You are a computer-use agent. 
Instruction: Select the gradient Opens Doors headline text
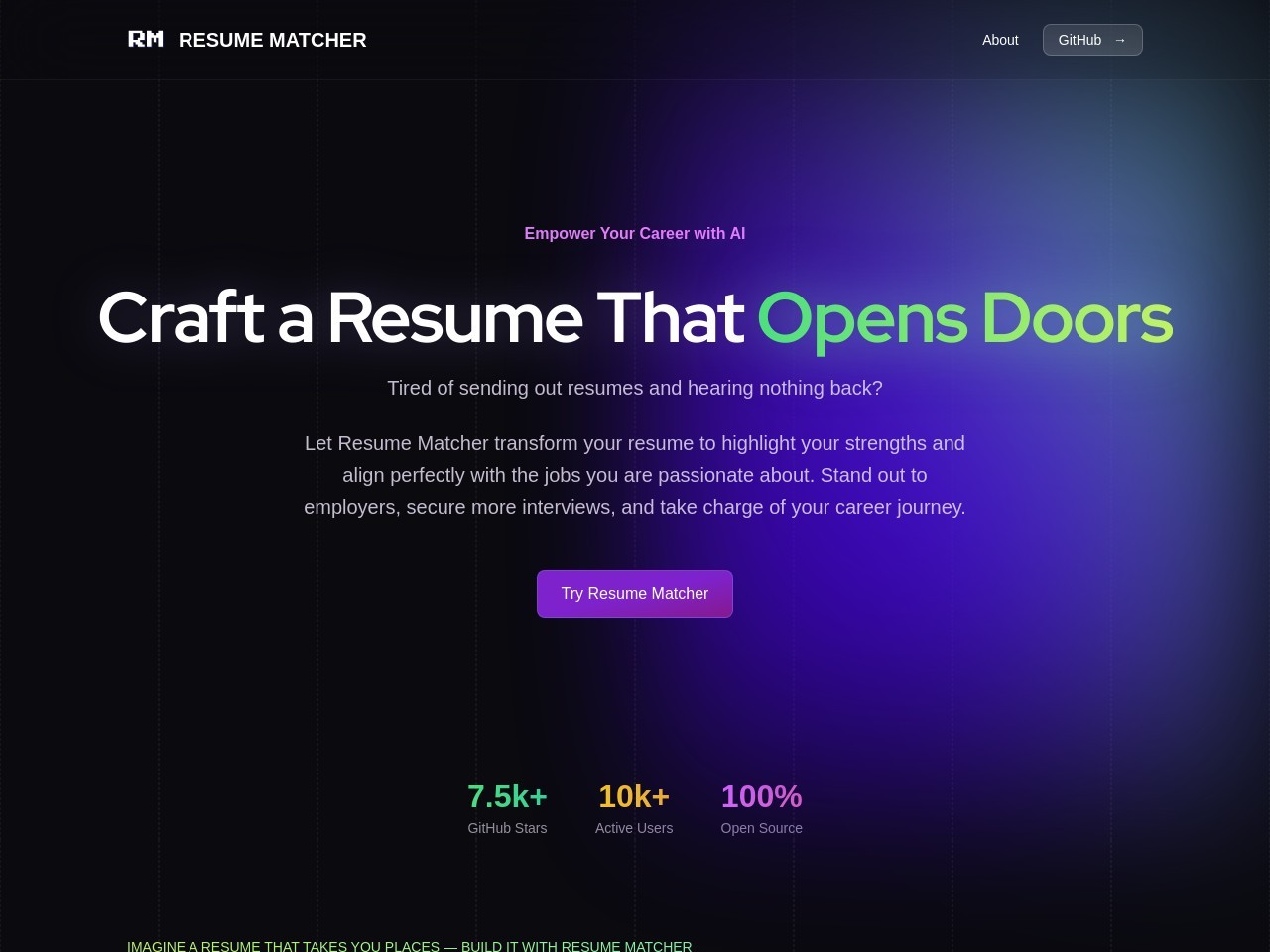pos(964,317)
